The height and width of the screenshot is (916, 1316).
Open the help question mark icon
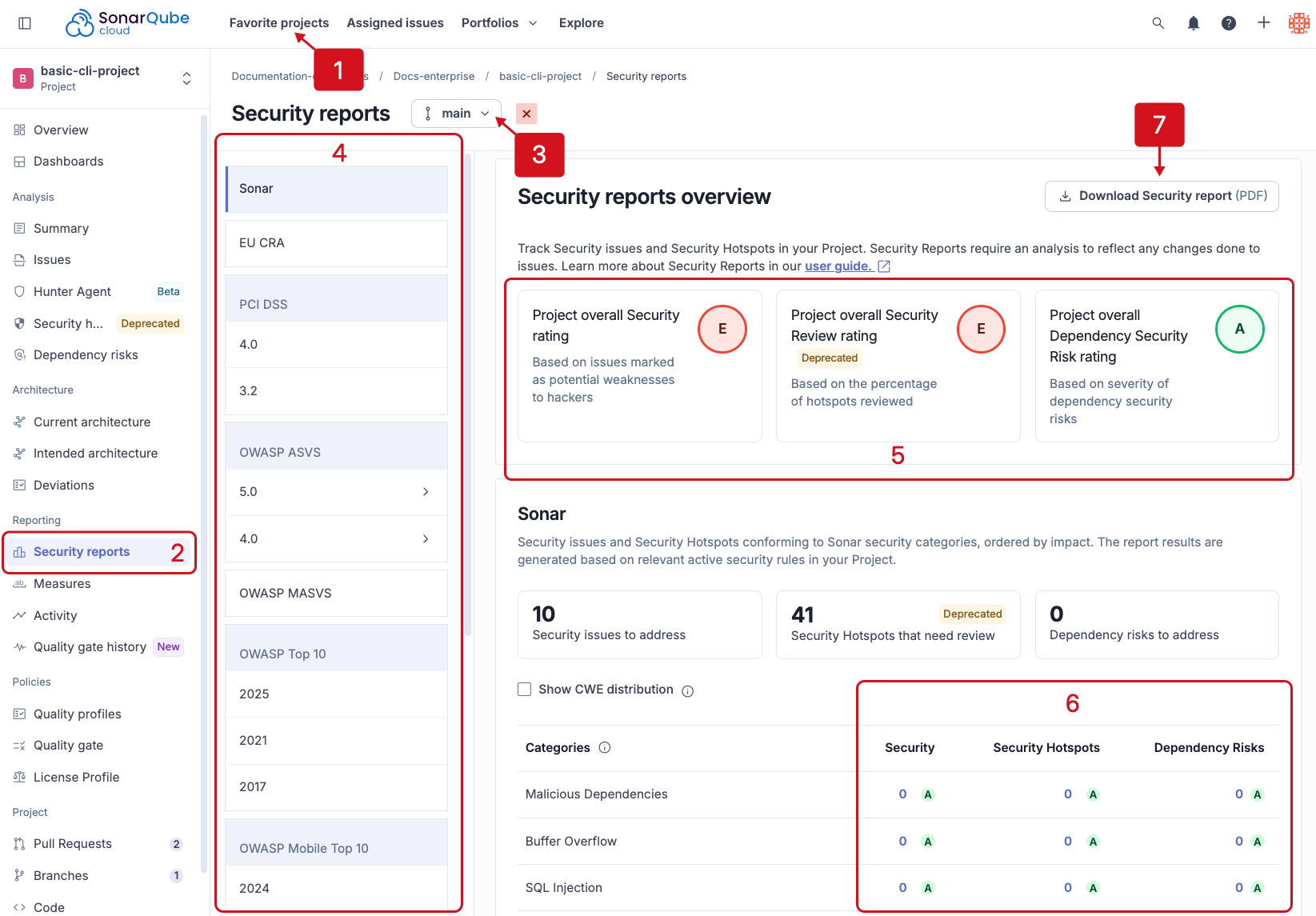[x=1228, y=23]
